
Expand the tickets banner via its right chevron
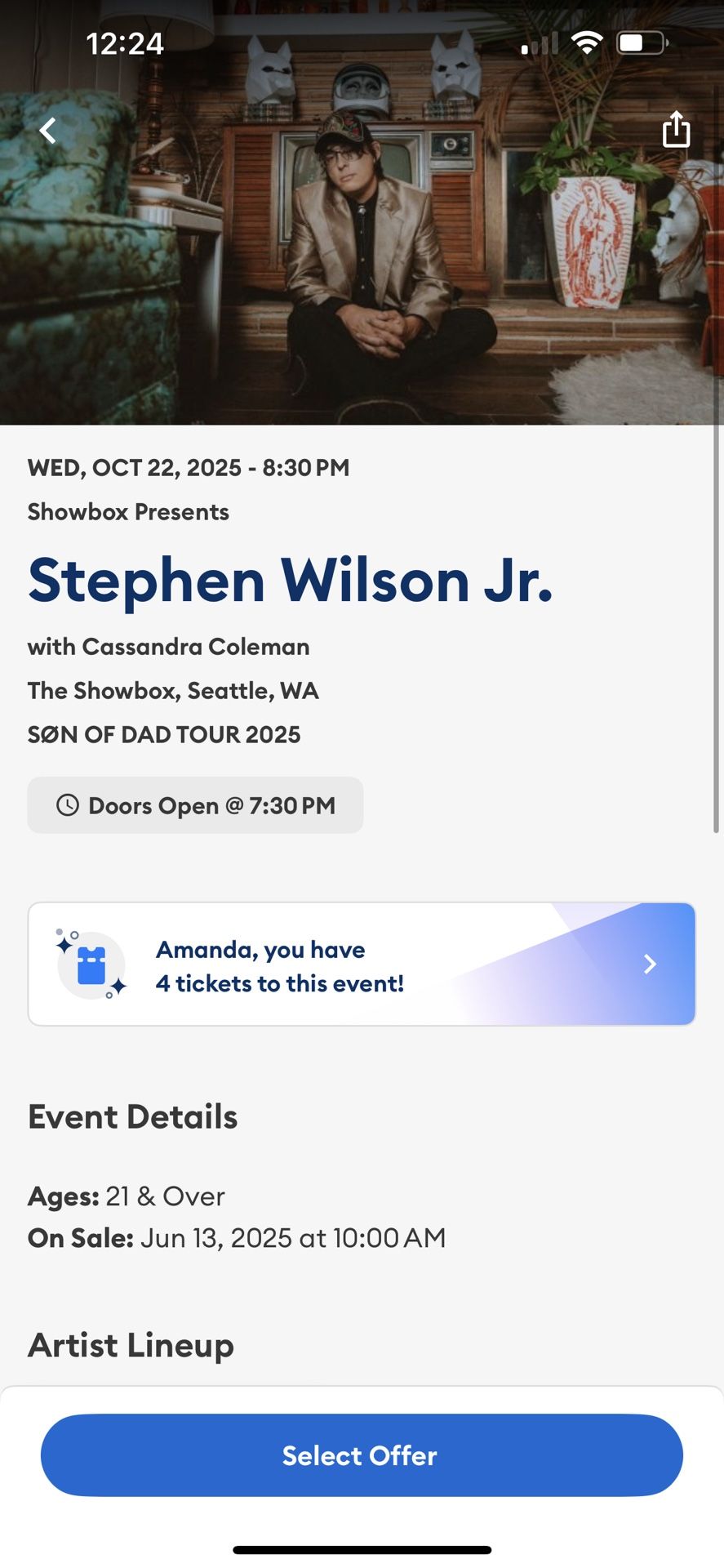coord(649,964)
